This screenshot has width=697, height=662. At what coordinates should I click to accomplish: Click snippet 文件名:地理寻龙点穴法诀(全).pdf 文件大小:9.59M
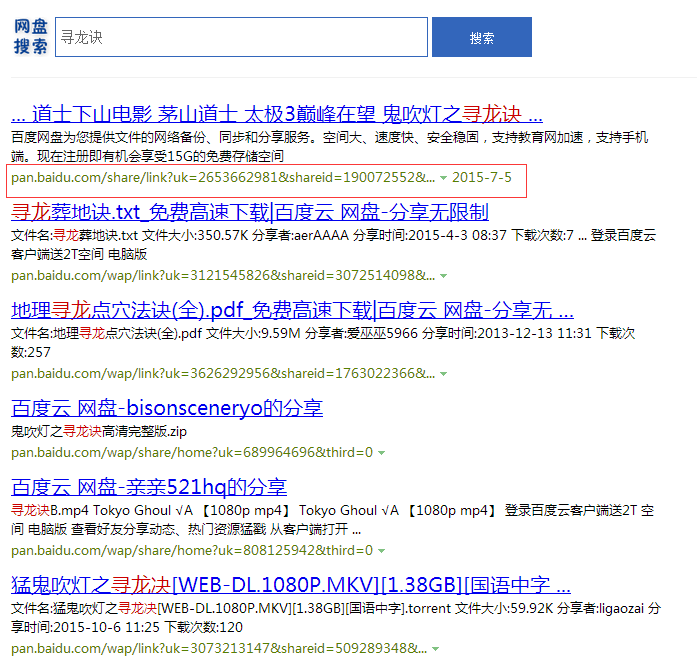point(323,343)
